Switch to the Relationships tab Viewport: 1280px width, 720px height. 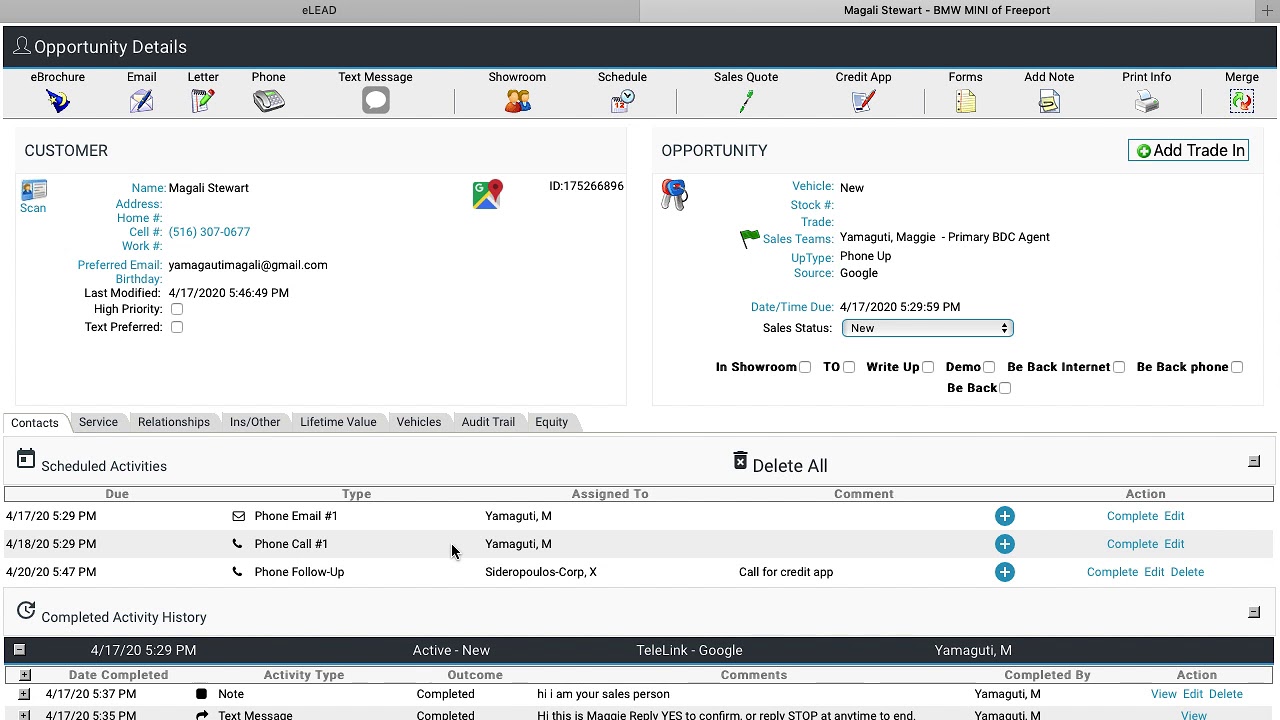pyautogui.click(x=174, y=422)
